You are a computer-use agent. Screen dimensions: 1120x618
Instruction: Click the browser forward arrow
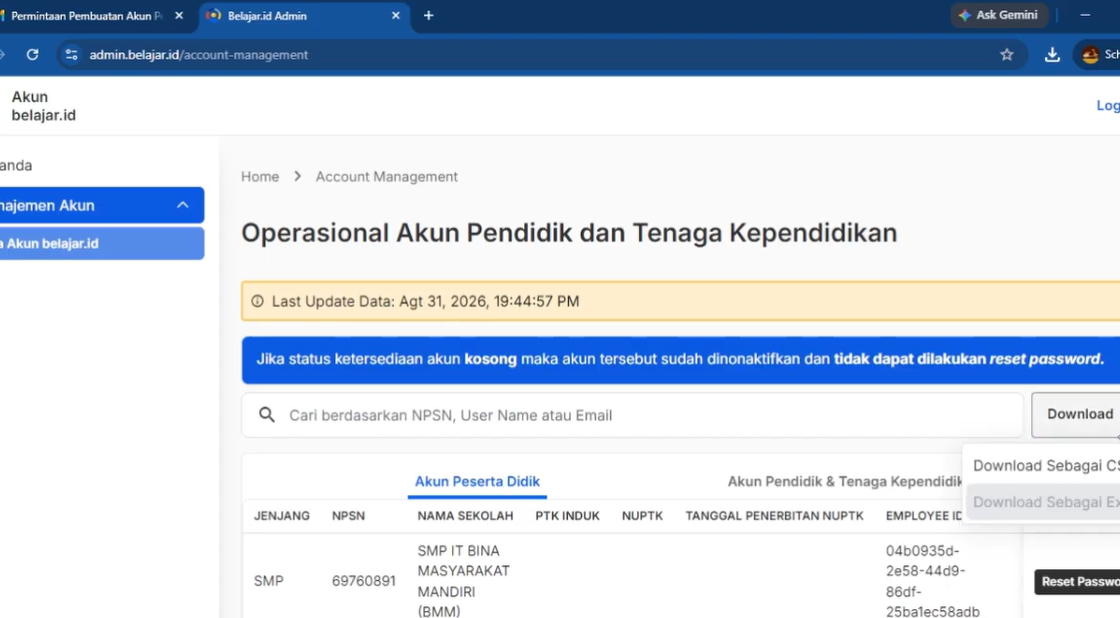(x=2, y=54)
